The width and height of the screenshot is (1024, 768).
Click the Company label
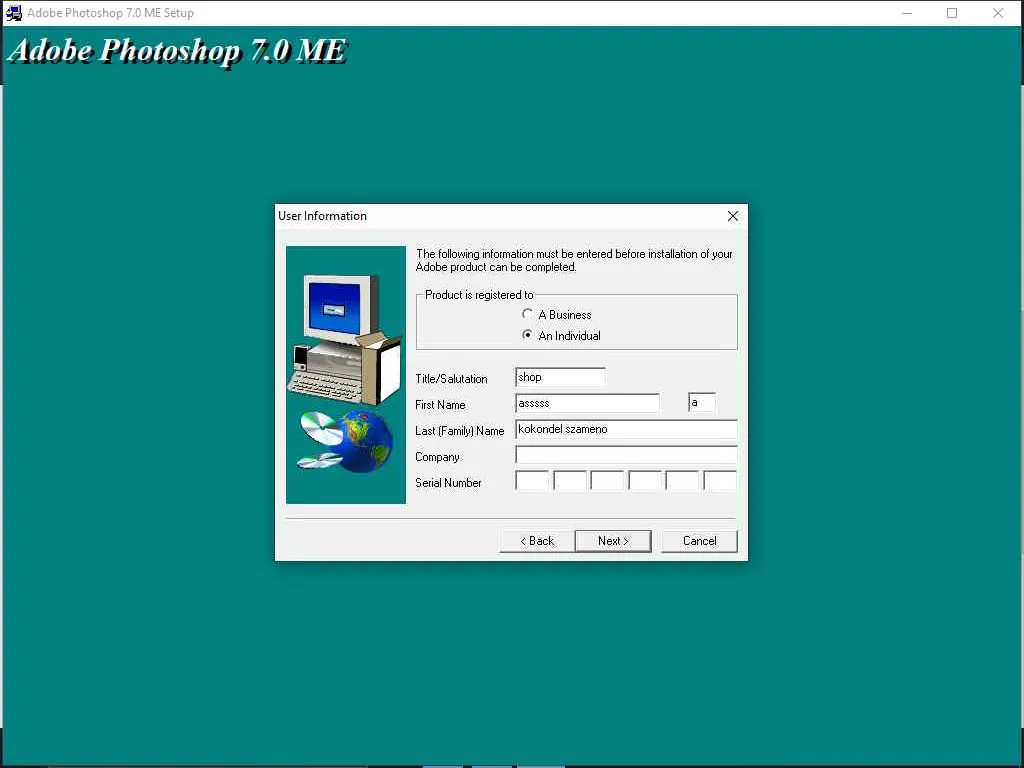click(x=437, y=456)
